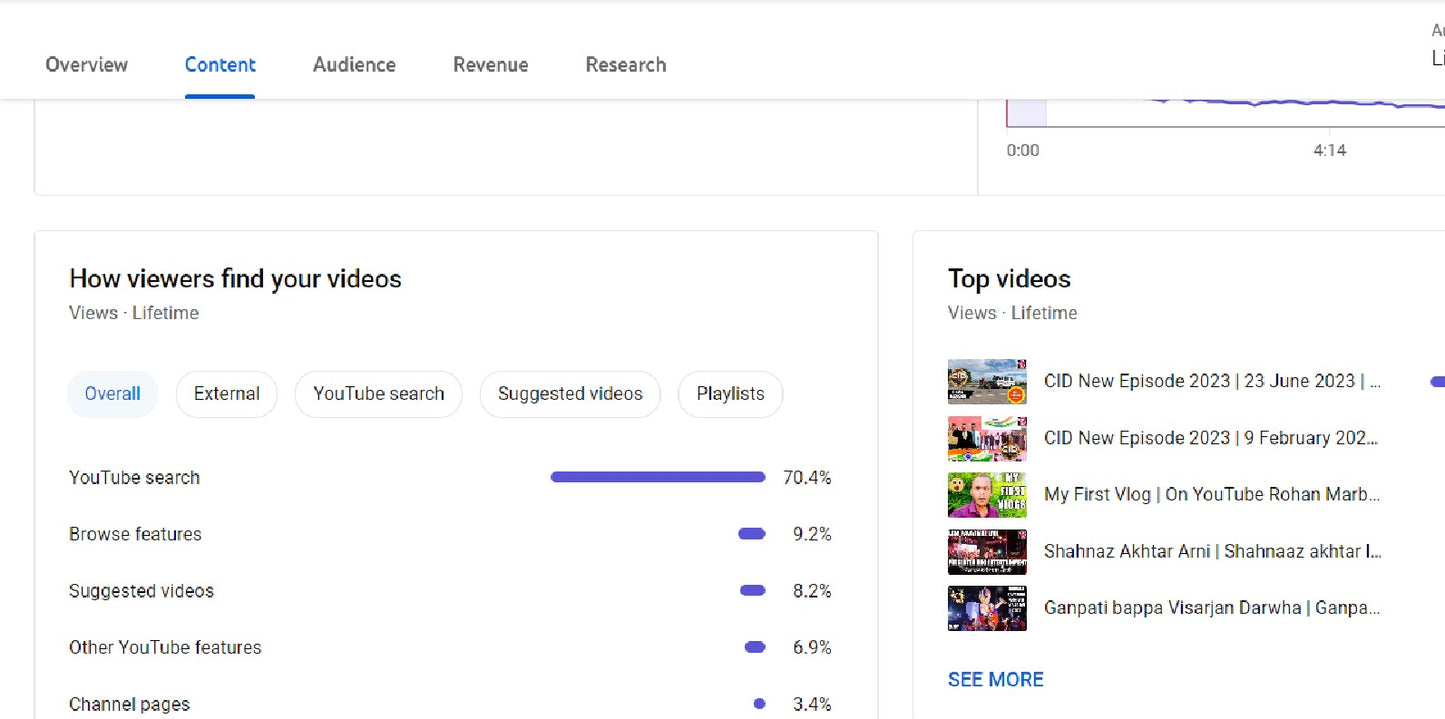This screenshot has width=1445, height=719.
Task: Click SEE MORE under Top videos
Action: 995,679
